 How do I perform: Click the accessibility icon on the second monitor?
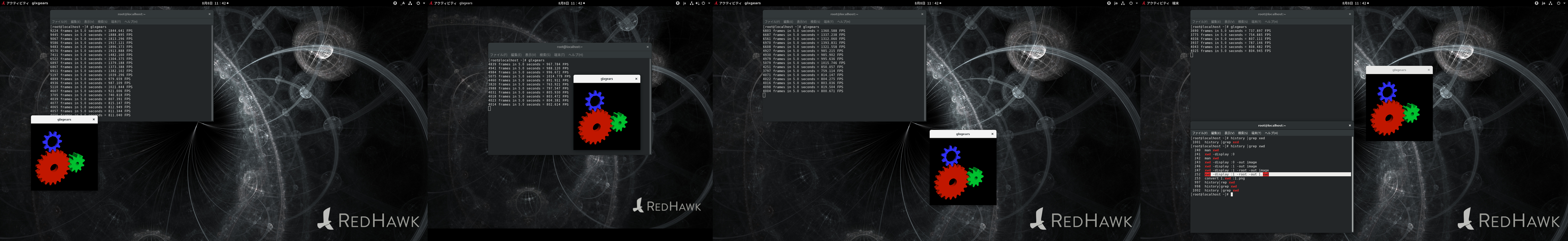tap(678, 3)
